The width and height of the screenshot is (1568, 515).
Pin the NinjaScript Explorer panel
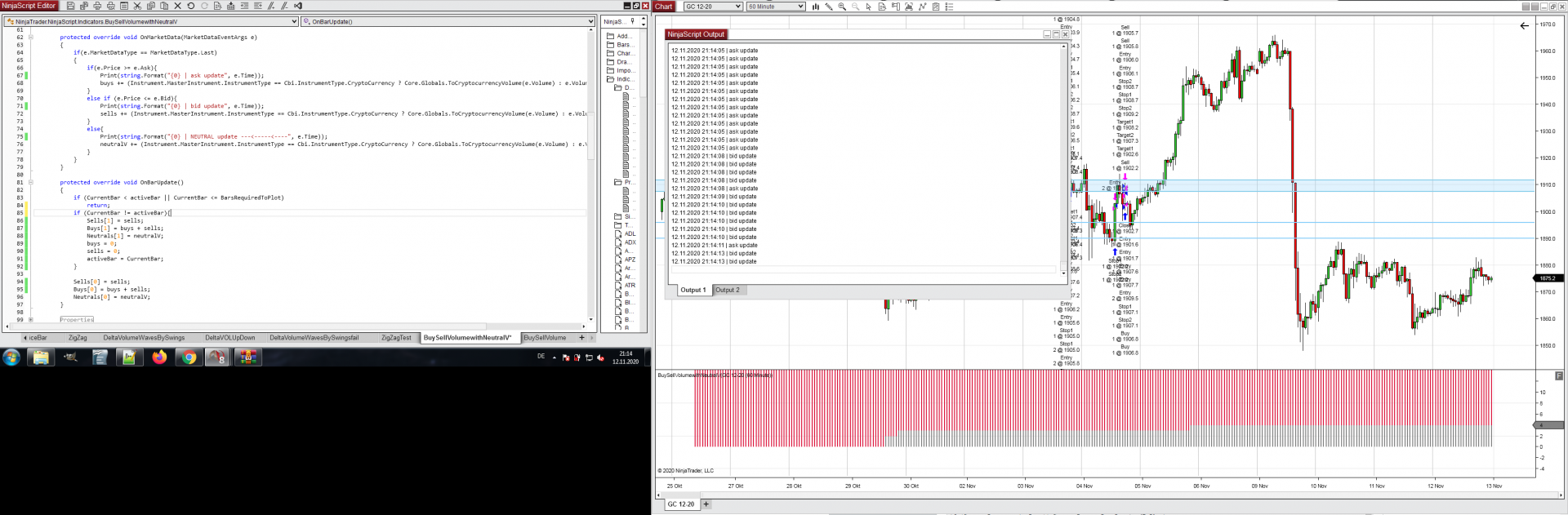tap(631, 21)
